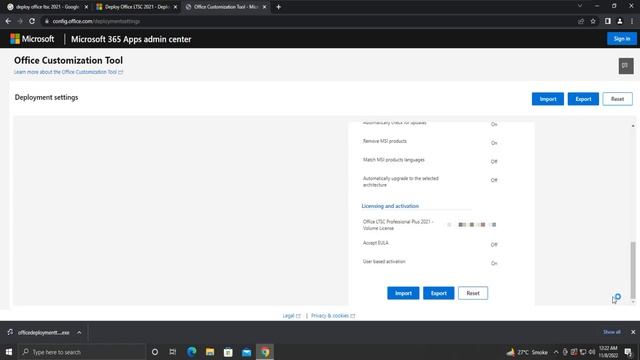Open the feedback icon beside Office Customization Tool
The width and height of the screenshot is (640, 360).
[x=626, y=66]
